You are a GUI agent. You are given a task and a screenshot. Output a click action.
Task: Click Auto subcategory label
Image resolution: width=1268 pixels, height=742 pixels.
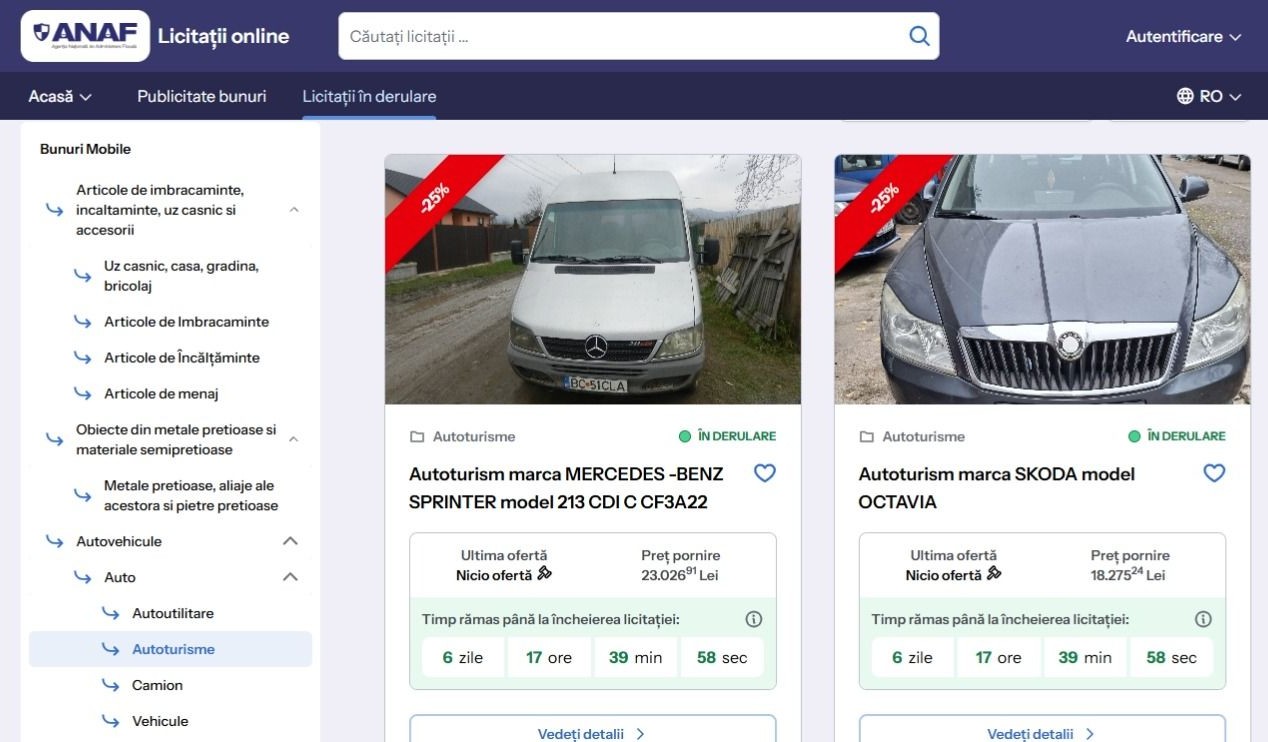(120, 577)
